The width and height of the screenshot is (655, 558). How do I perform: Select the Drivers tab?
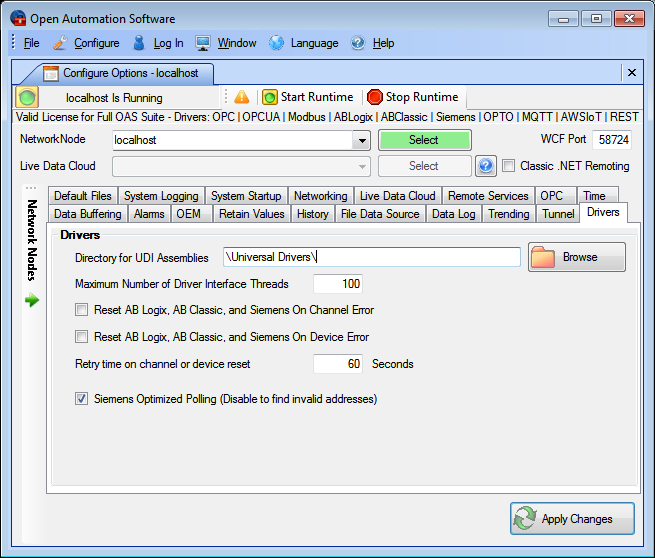click(x=603, y=212)
